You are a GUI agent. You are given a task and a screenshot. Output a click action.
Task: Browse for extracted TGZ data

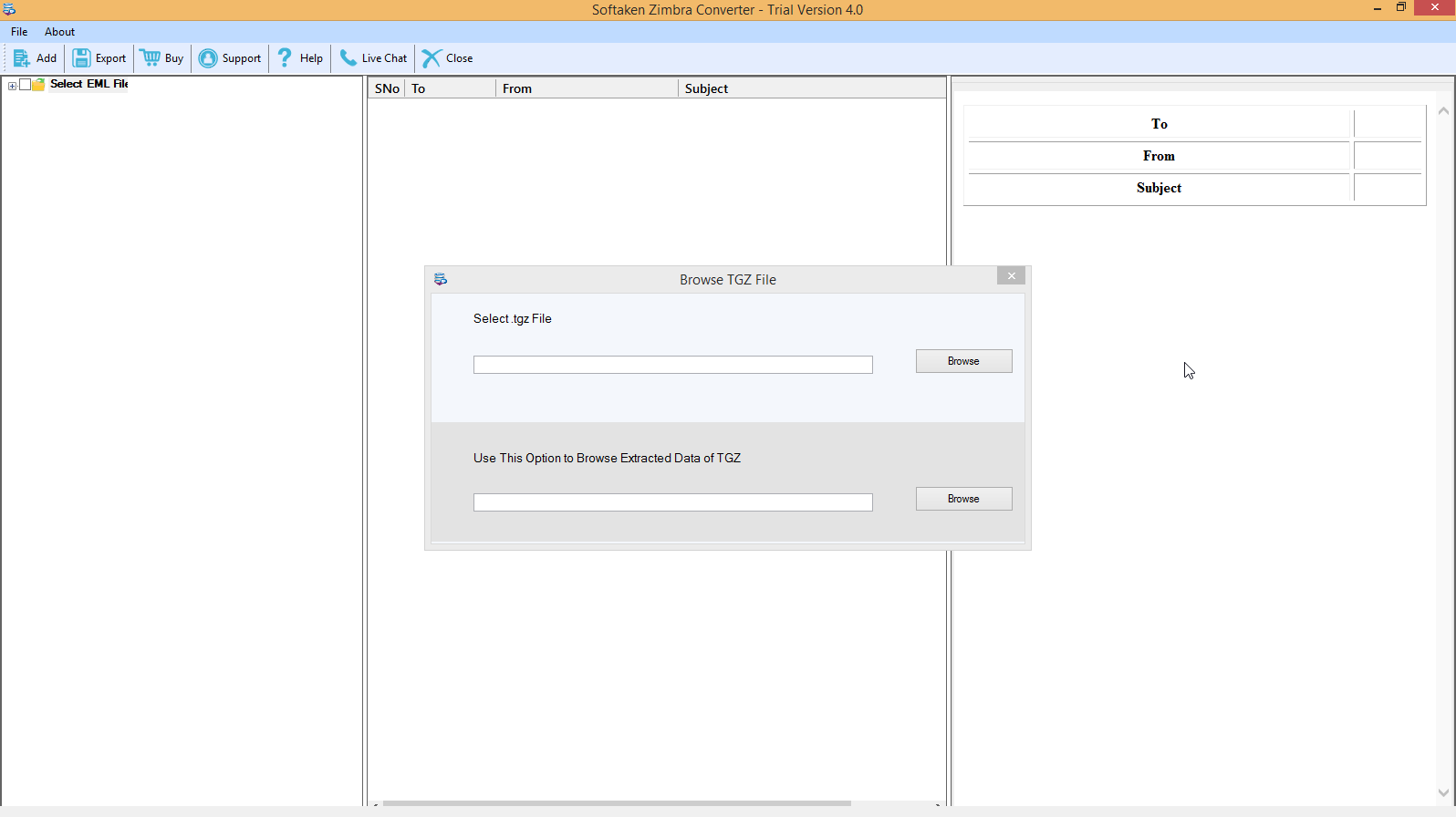pyautogui.click(x=963, y=499)
